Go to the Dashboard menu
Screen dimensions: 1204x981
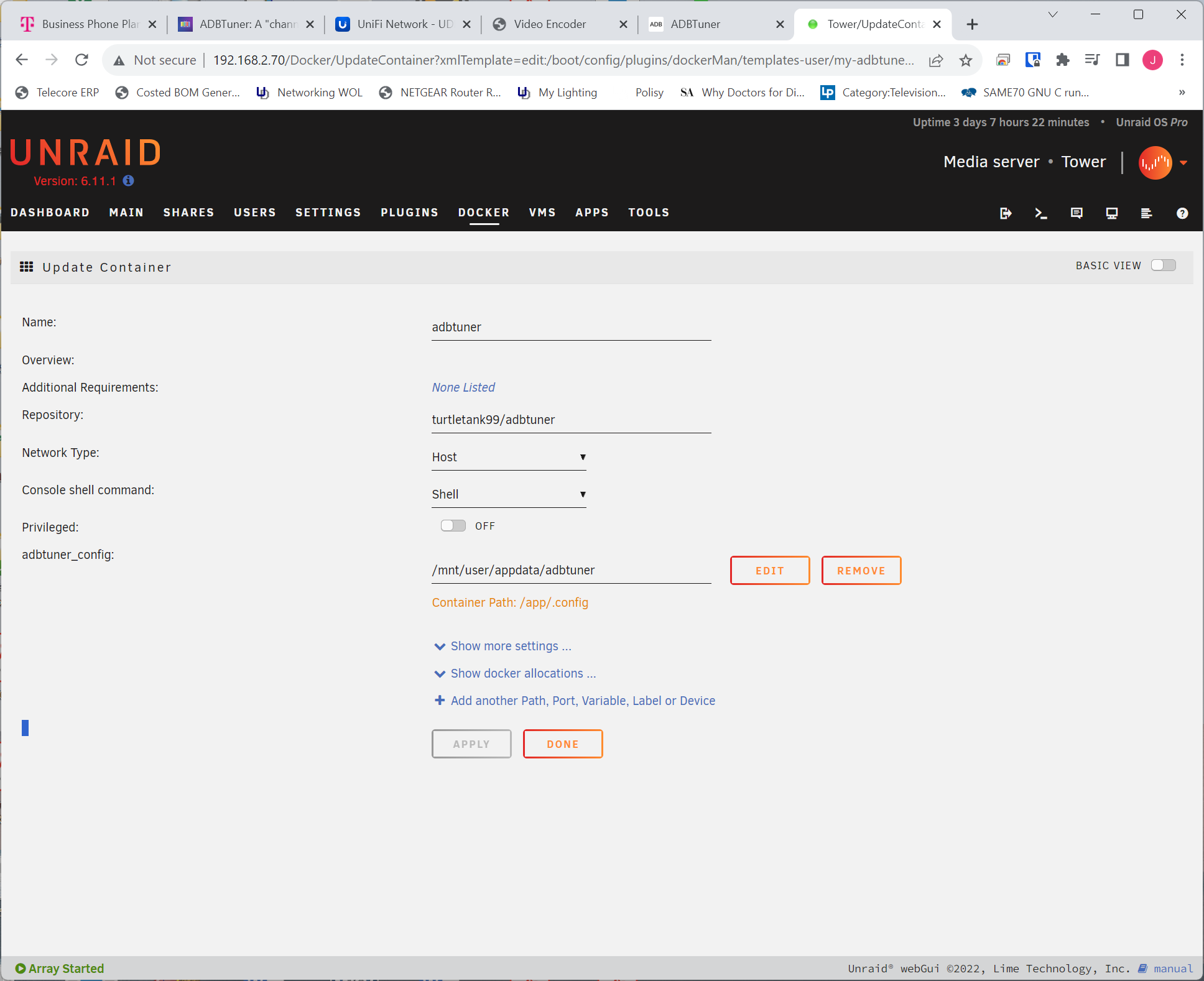pos(50,213)
